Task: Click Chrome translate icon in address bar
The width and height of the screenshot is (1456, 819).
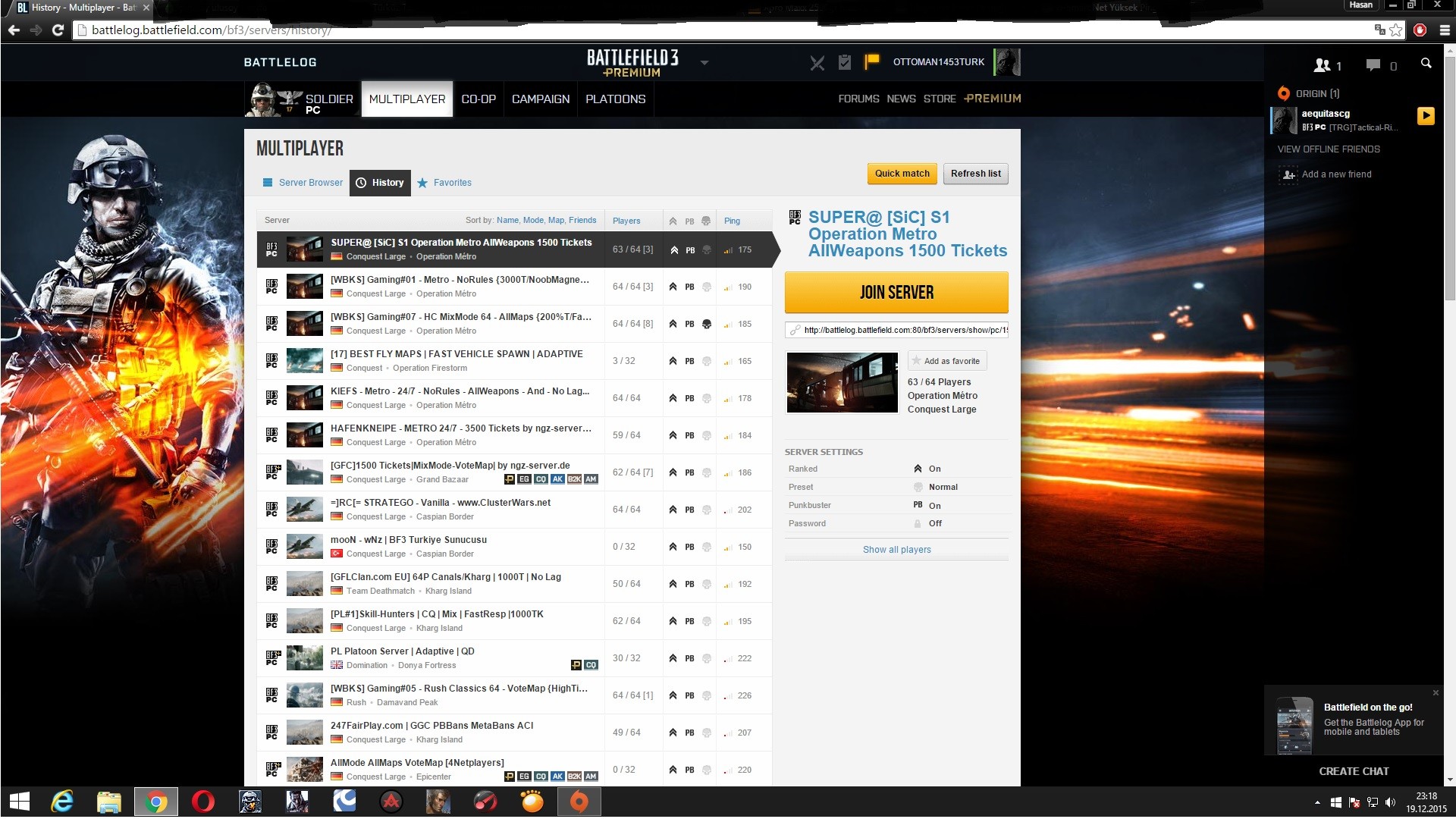Action: pos(1379,30)
